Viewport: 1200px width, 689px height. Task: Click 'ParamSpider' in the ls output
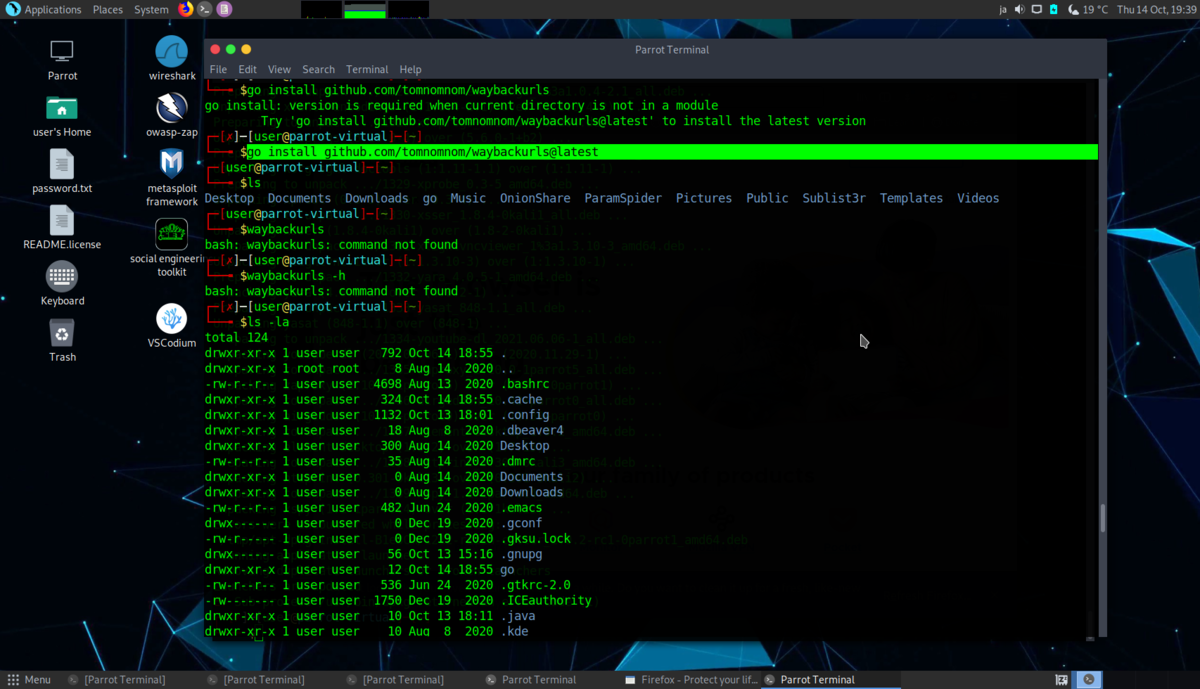623,198
